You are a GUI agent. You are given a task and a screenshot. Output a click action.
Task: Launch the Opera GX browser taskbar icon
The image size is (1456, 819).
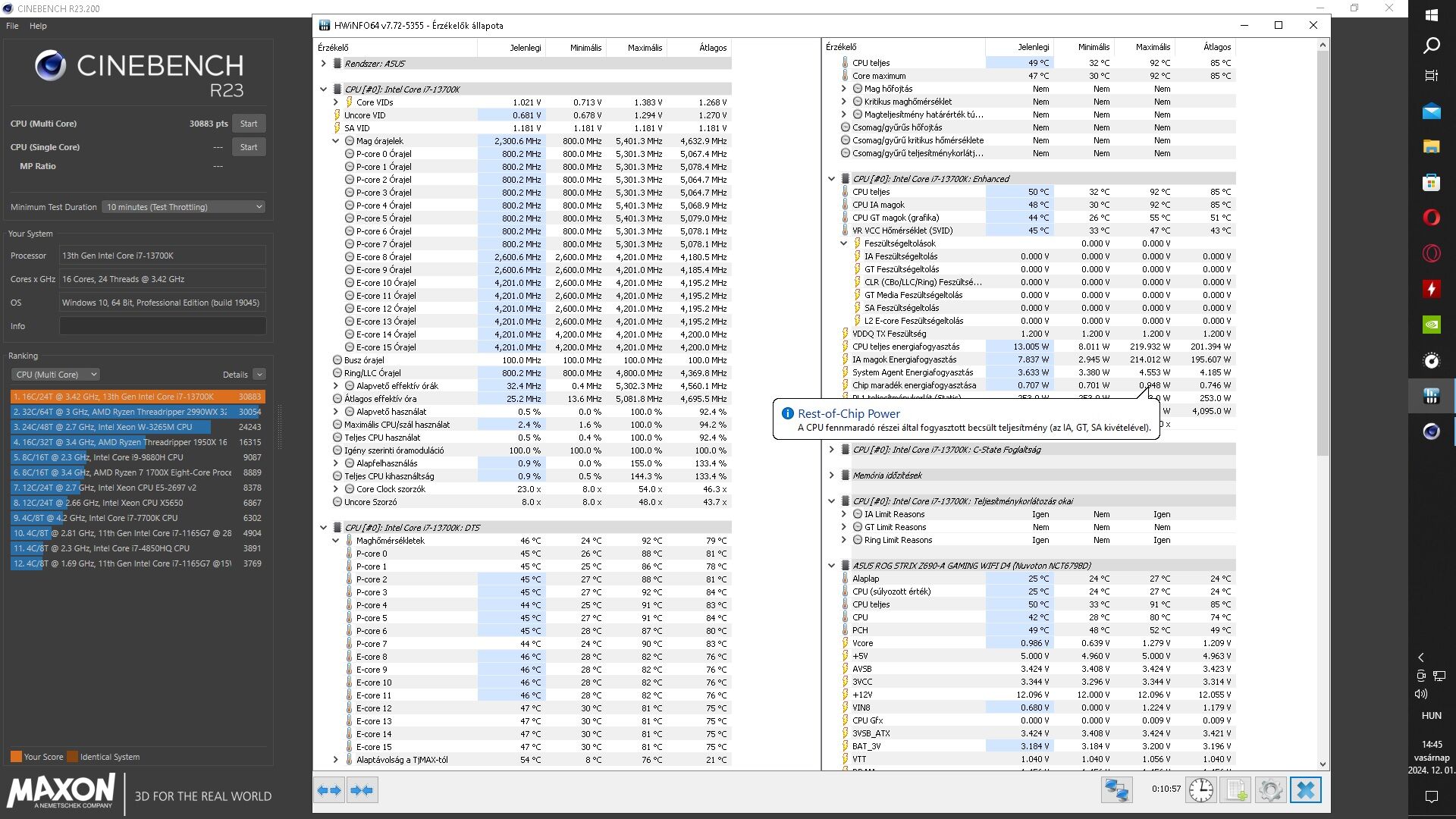[1432, 254]
